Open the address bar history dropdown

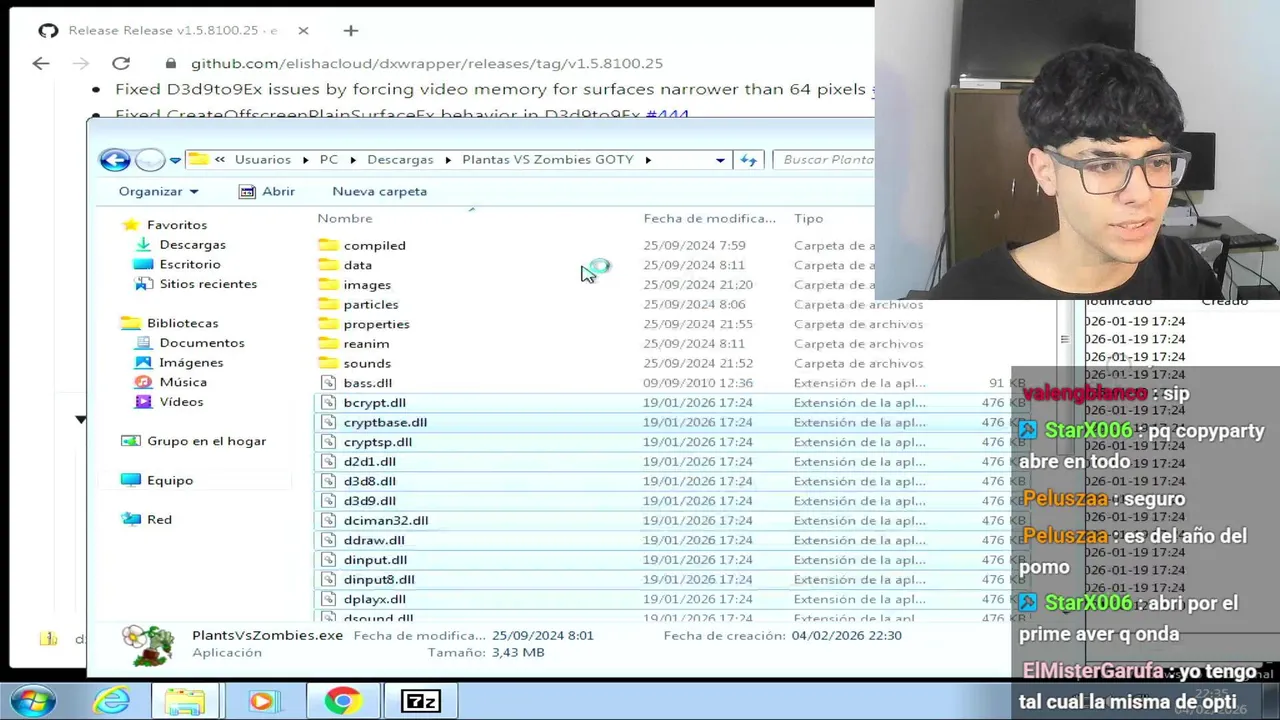coord(720,160)
